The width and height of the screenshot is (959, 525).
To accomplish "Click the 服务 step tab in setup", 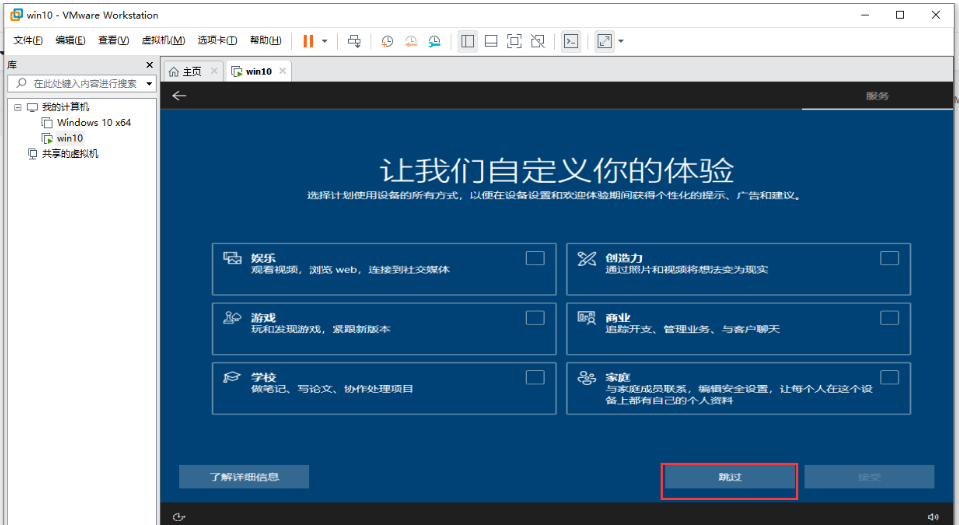I will coord(877,96).
